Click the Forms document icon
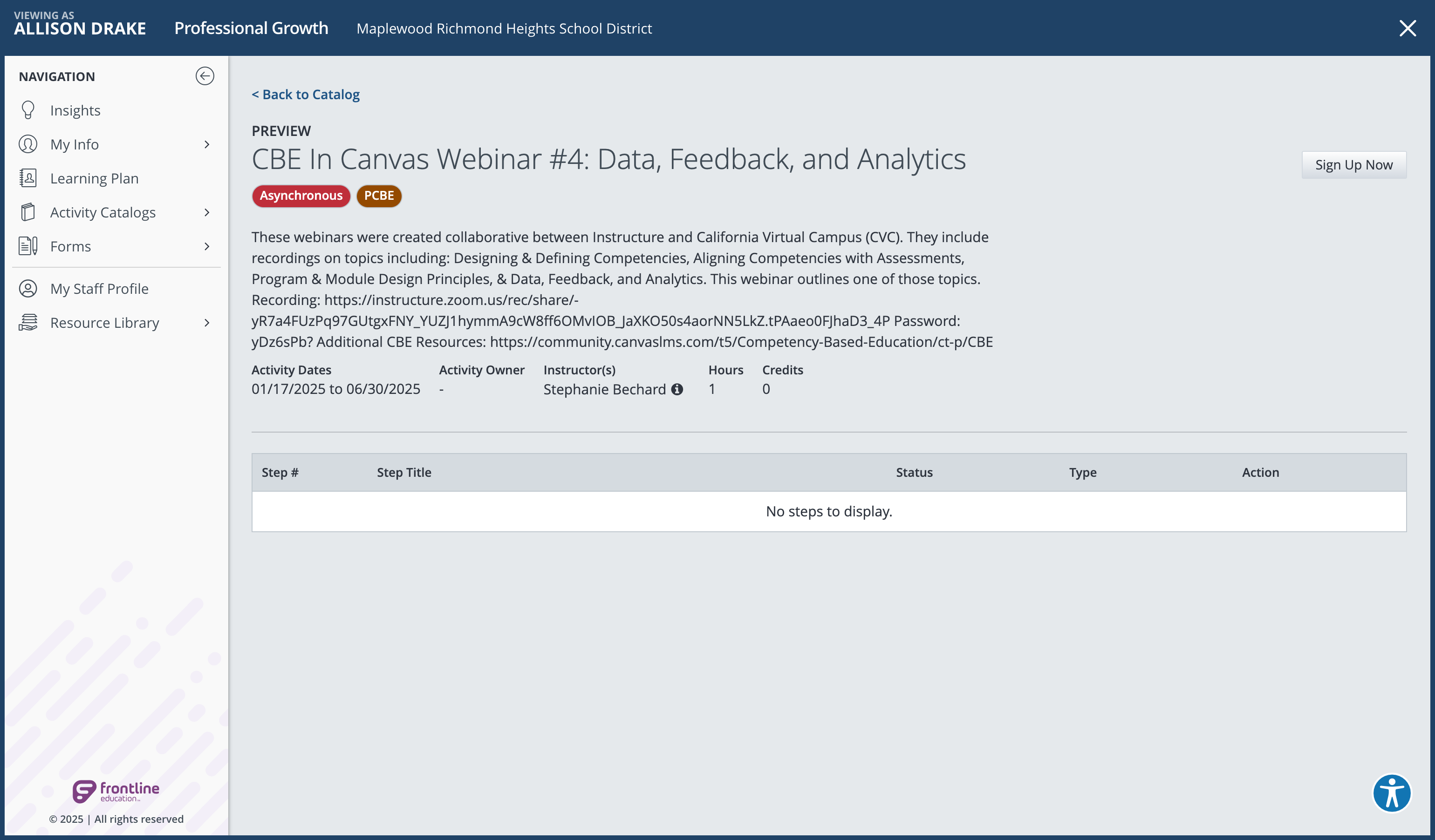The image size is (1435, 840). 28,246
